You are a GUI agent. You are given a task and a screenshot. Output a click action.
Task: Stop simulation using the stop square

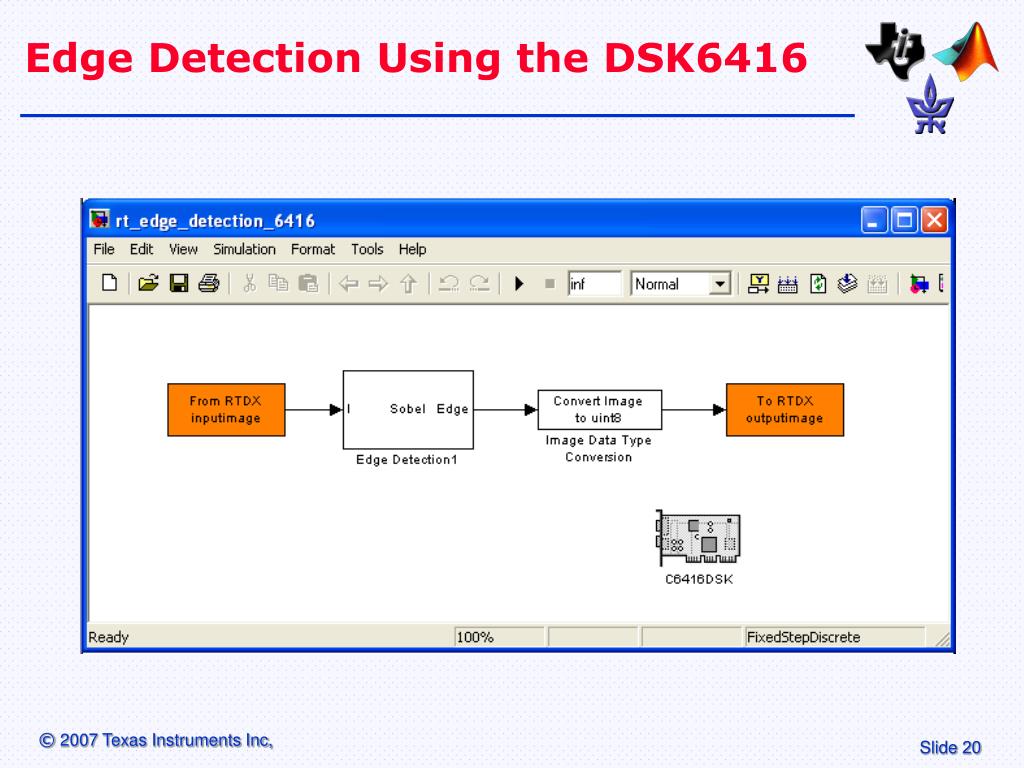550,284
